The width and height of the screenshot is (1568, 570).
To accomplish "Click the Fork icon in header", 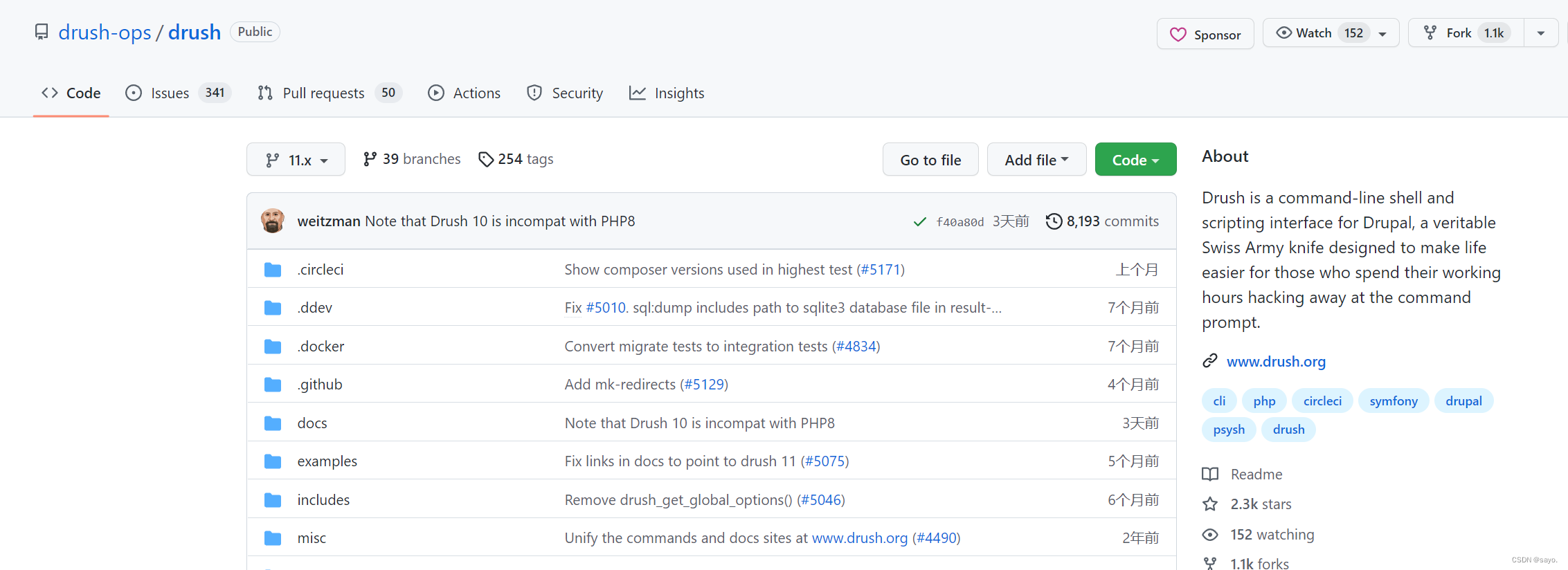I will click(1430, 33).
